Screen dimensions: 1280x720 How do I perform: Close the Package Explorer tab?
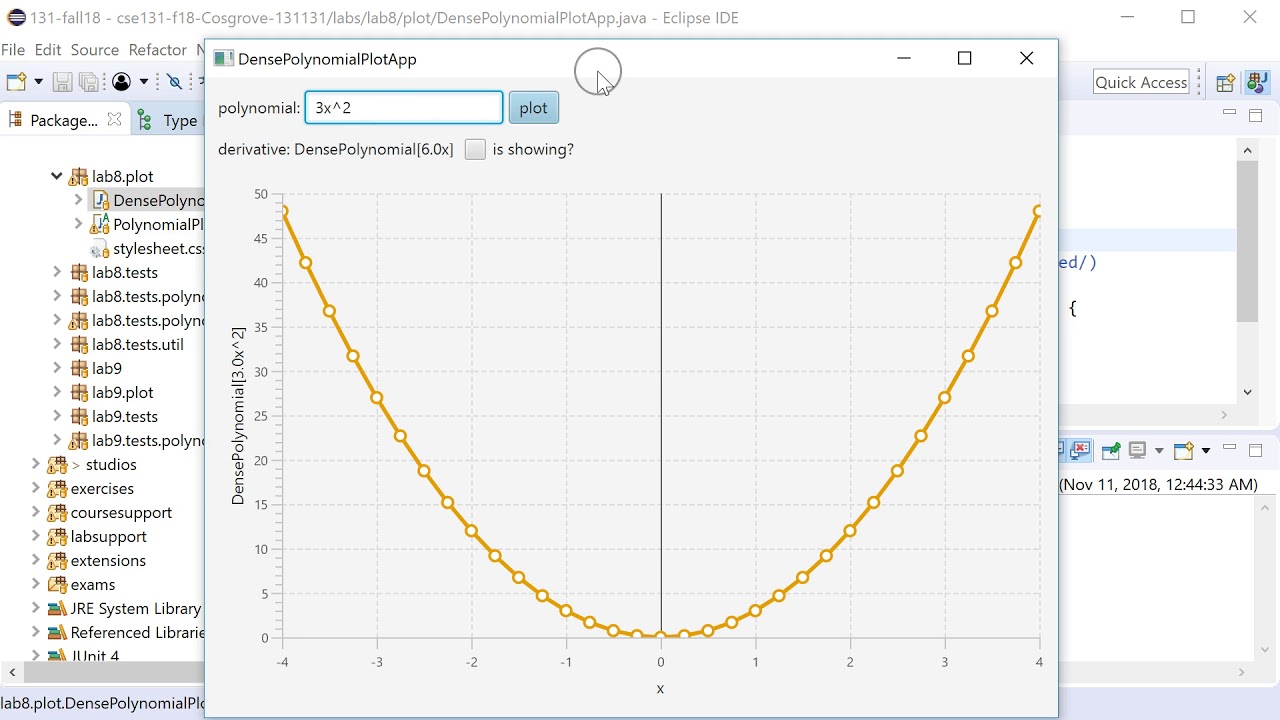tap(114, 120)
